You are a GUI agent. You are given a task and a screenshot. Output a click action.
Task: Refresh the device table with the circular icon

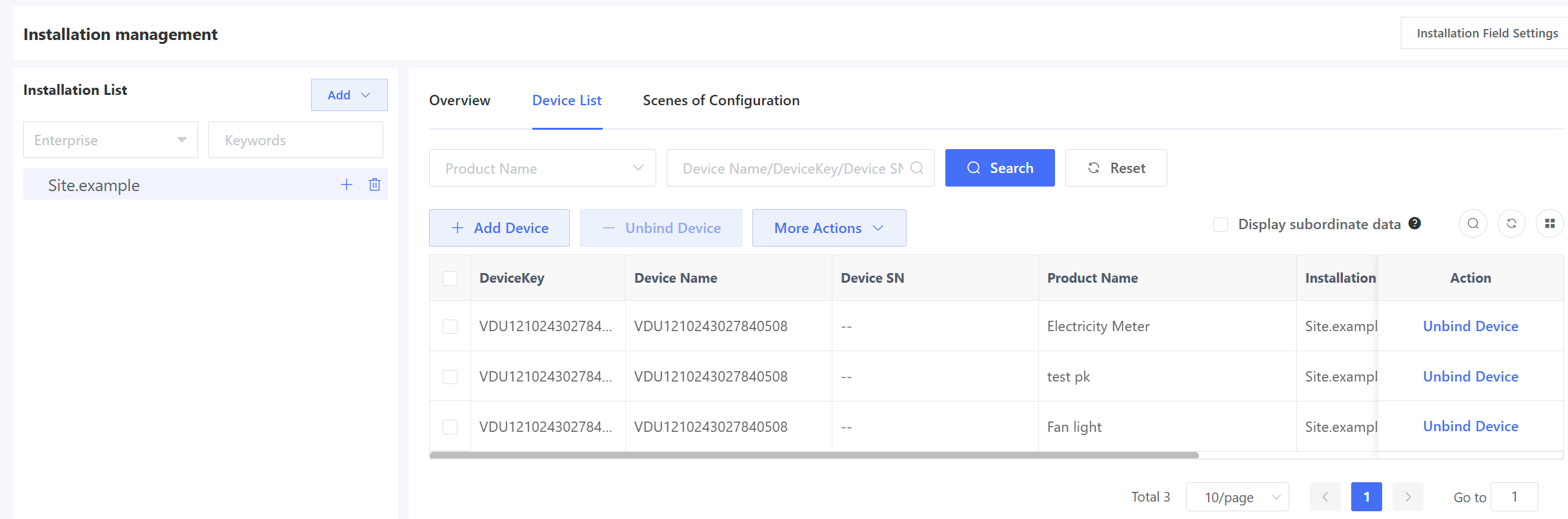(x=1511, y=224)
